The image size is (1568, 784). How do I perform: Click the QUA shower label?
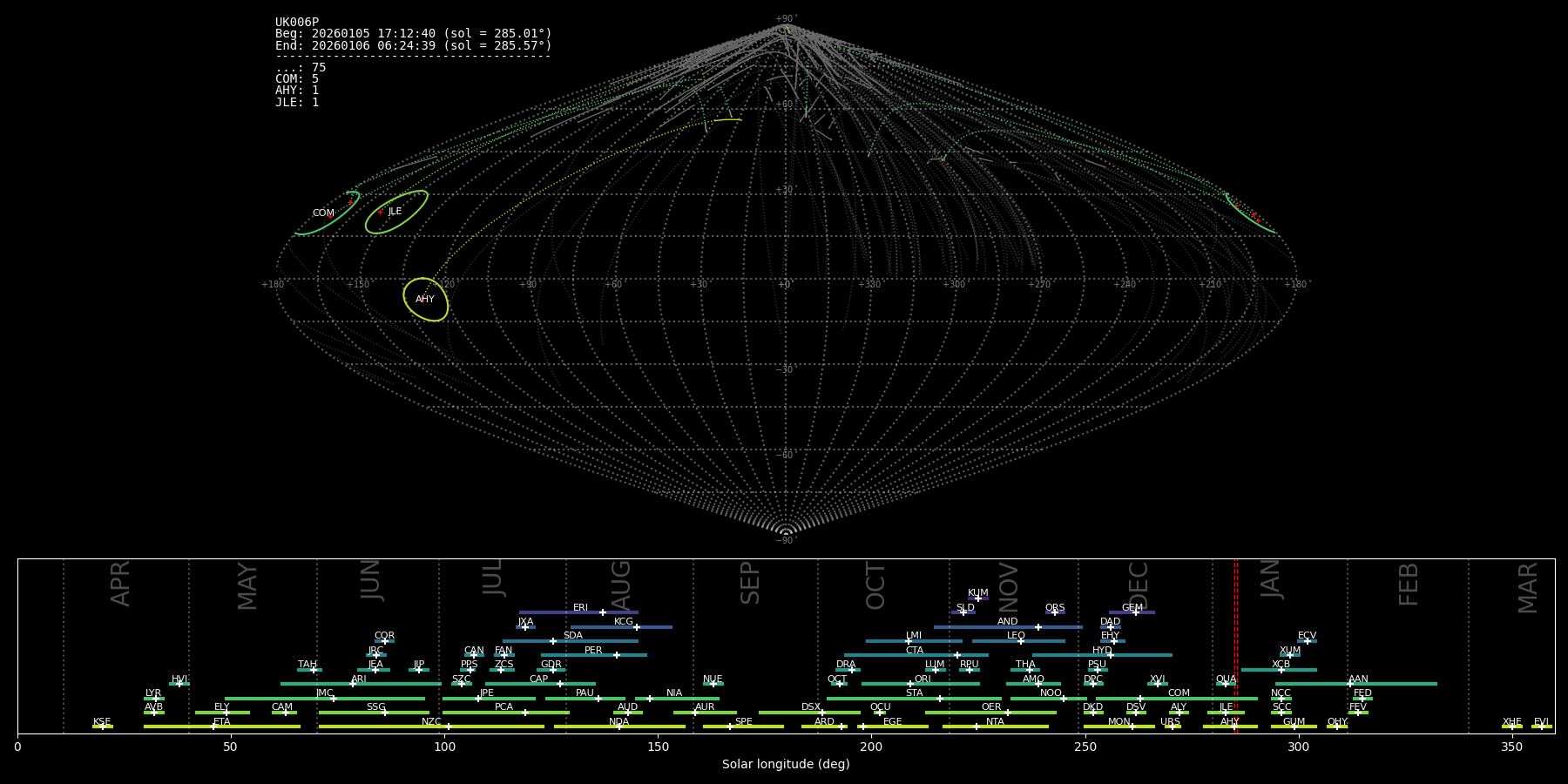point(1226,679)
